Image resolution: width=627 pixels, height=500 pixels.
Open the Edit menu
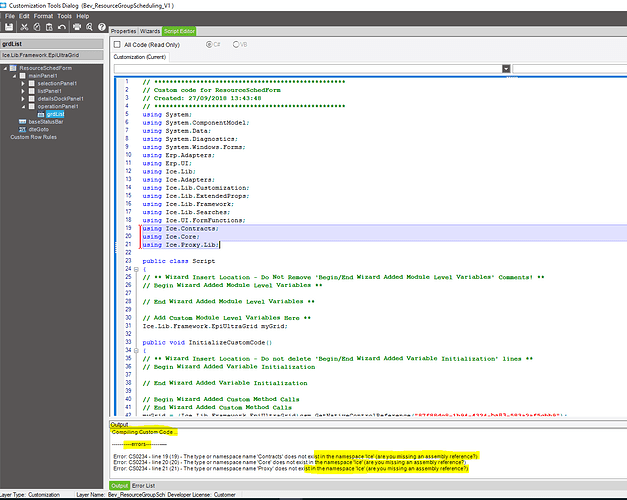pos(24,16)
